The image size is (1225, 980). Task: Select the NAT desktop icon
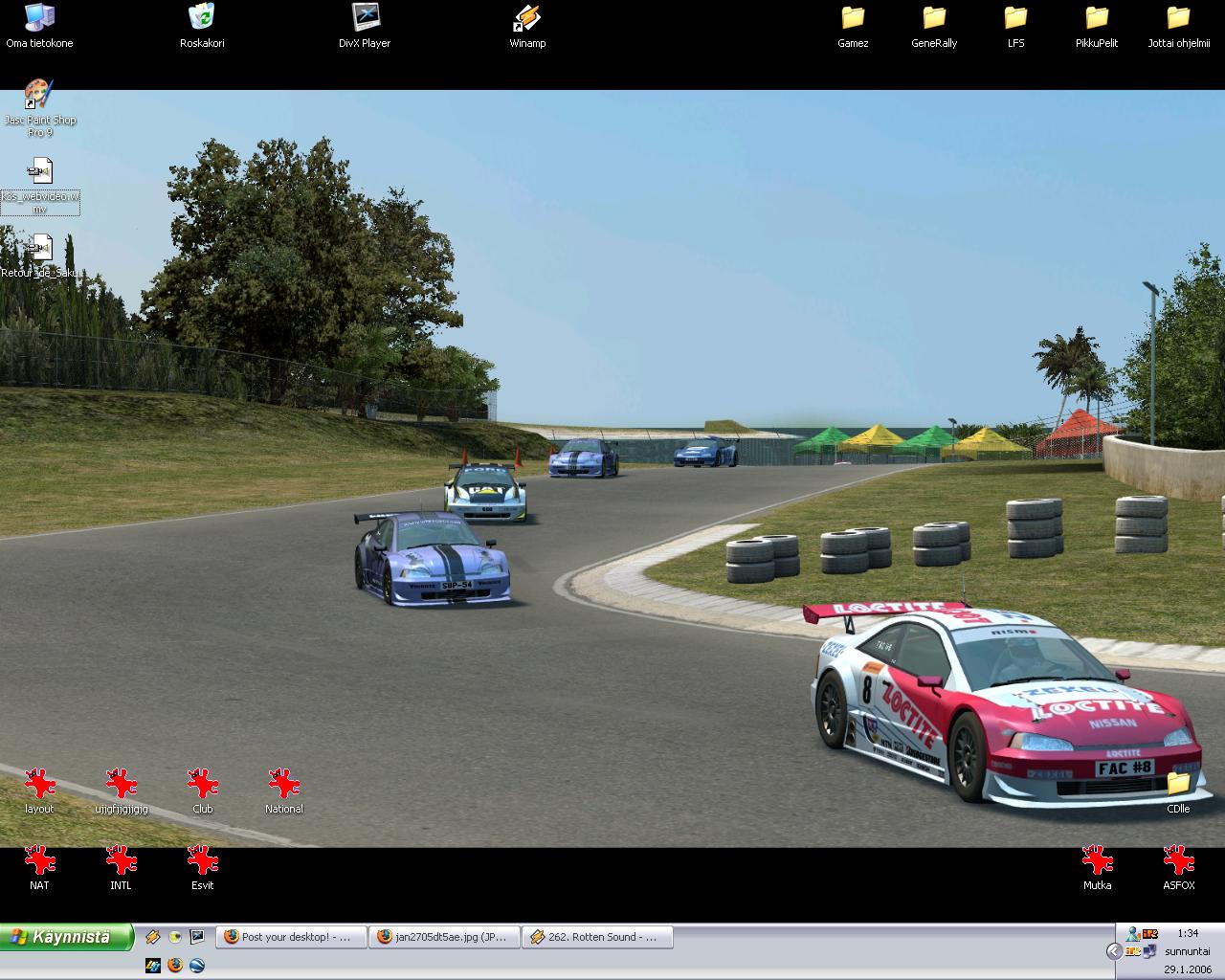39,868
